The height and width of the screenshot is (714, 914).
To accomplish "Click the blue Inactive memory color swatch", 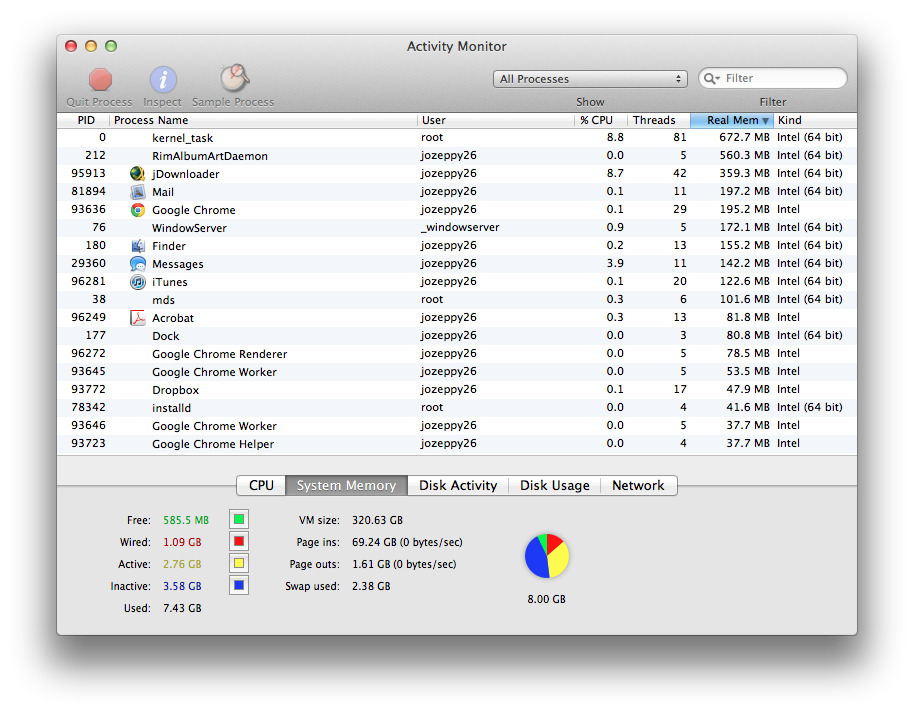I will point(239,585).
